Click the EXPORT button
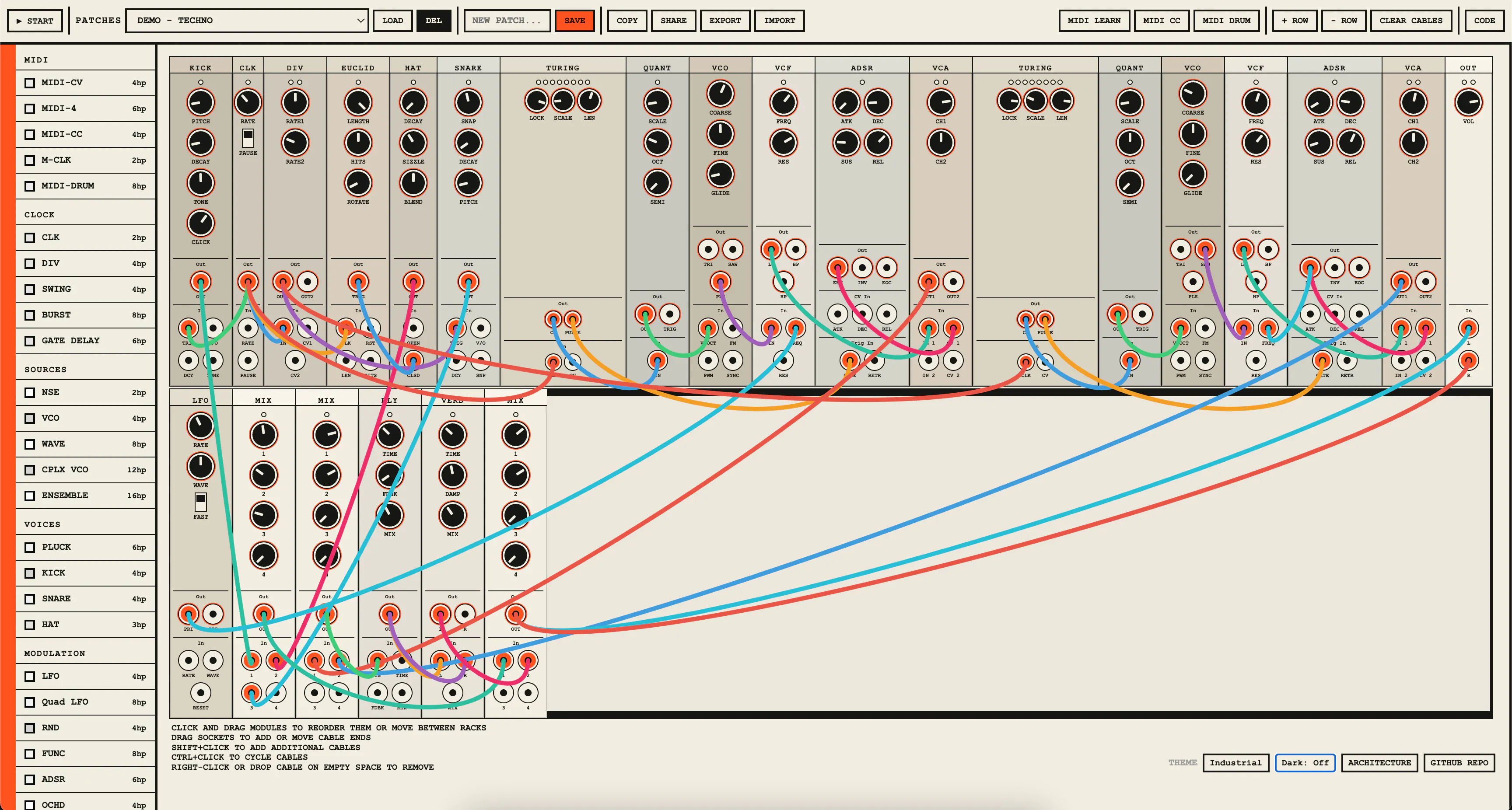 pos(725,21)
